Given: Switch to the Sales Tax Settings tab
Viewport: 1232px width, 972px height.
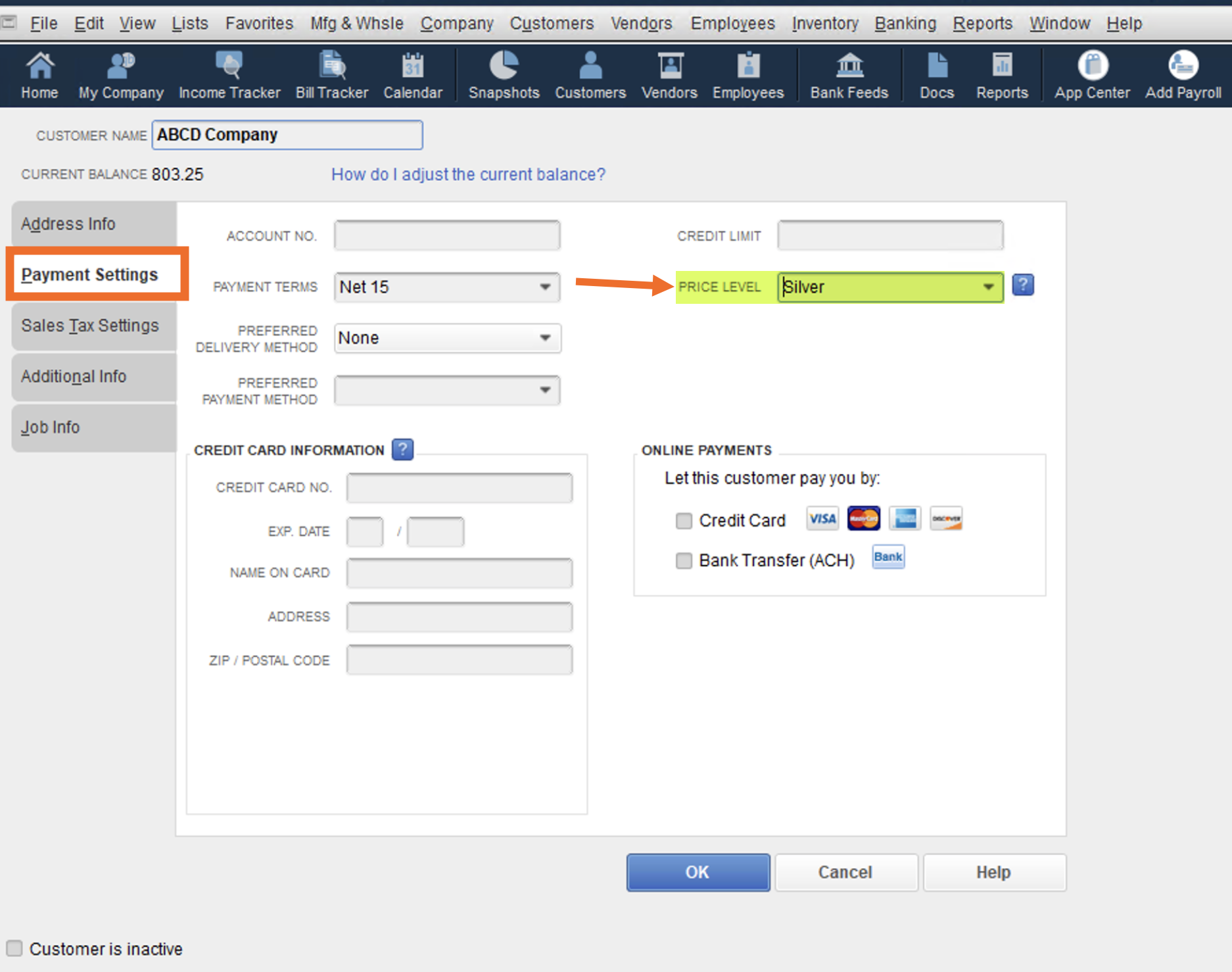Looking at the screenshot, I should click(x=90, y=326).
